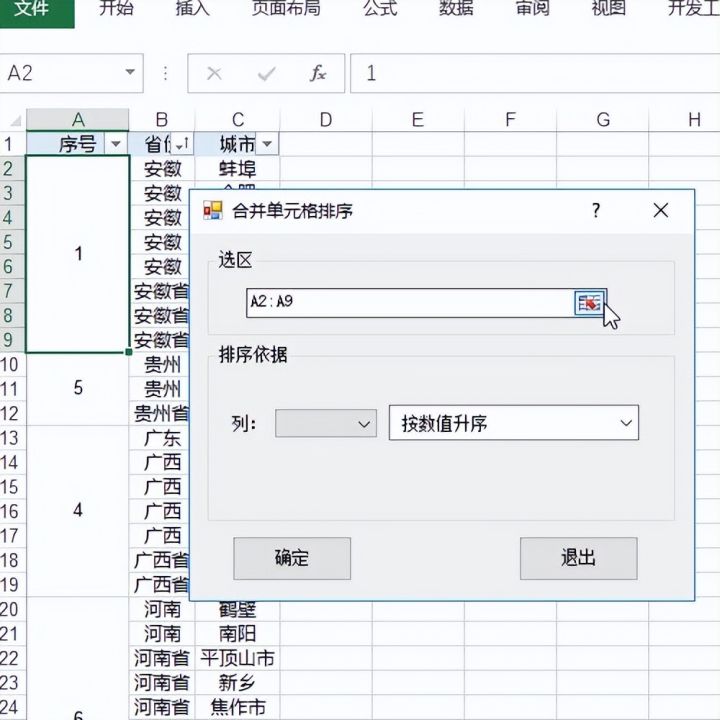
Task: Open the 列 column dropdown
Action: (326, 423)
